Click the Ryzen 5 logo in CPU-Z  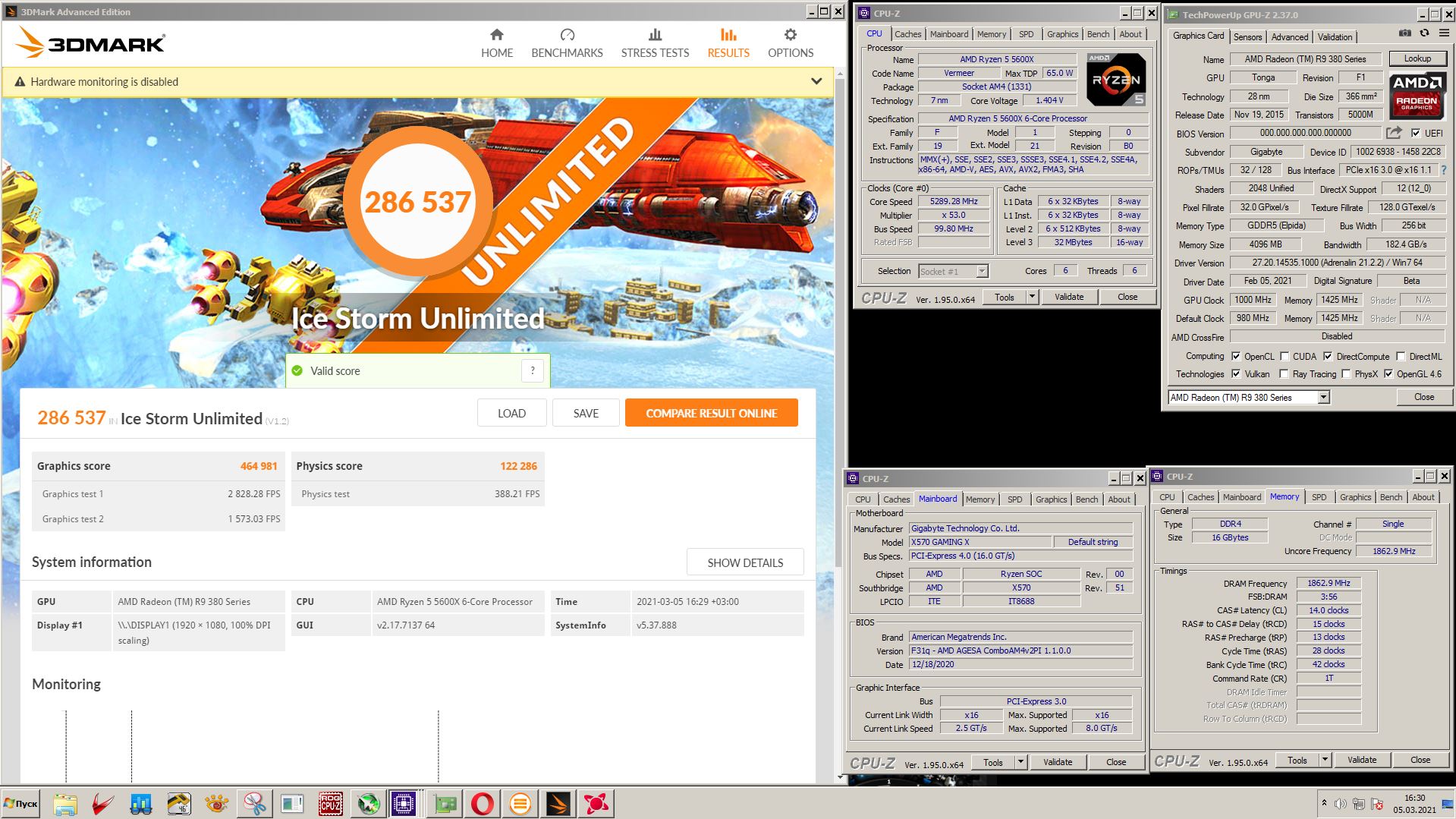pyautogui.click(x=1115, y=79)
